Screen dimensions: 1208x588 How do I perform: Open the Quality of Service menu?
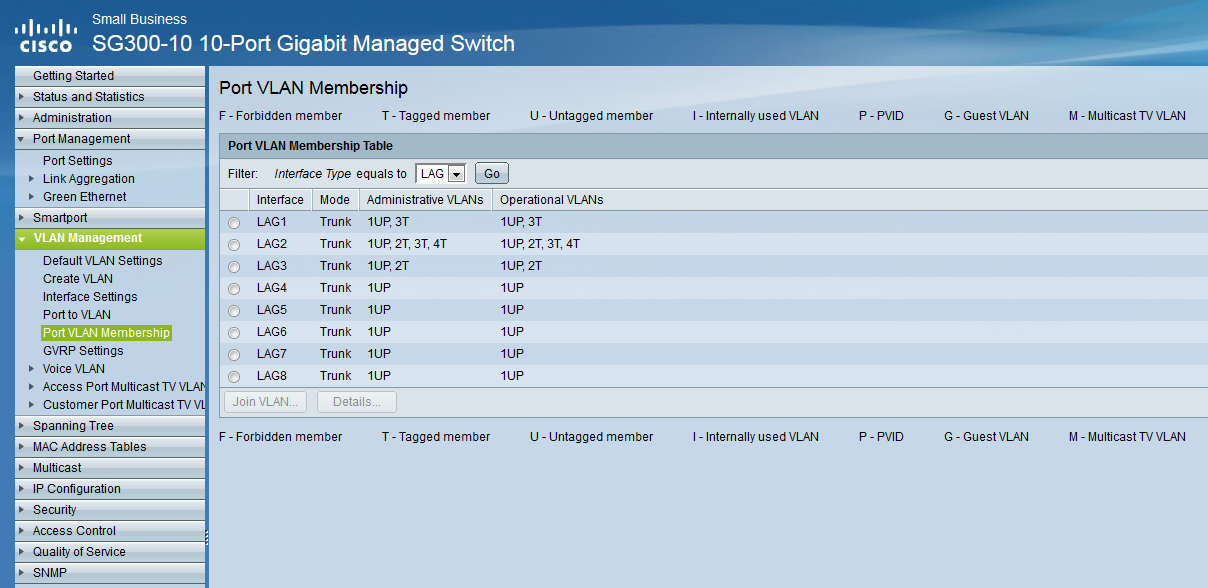[x=110, y=552]
